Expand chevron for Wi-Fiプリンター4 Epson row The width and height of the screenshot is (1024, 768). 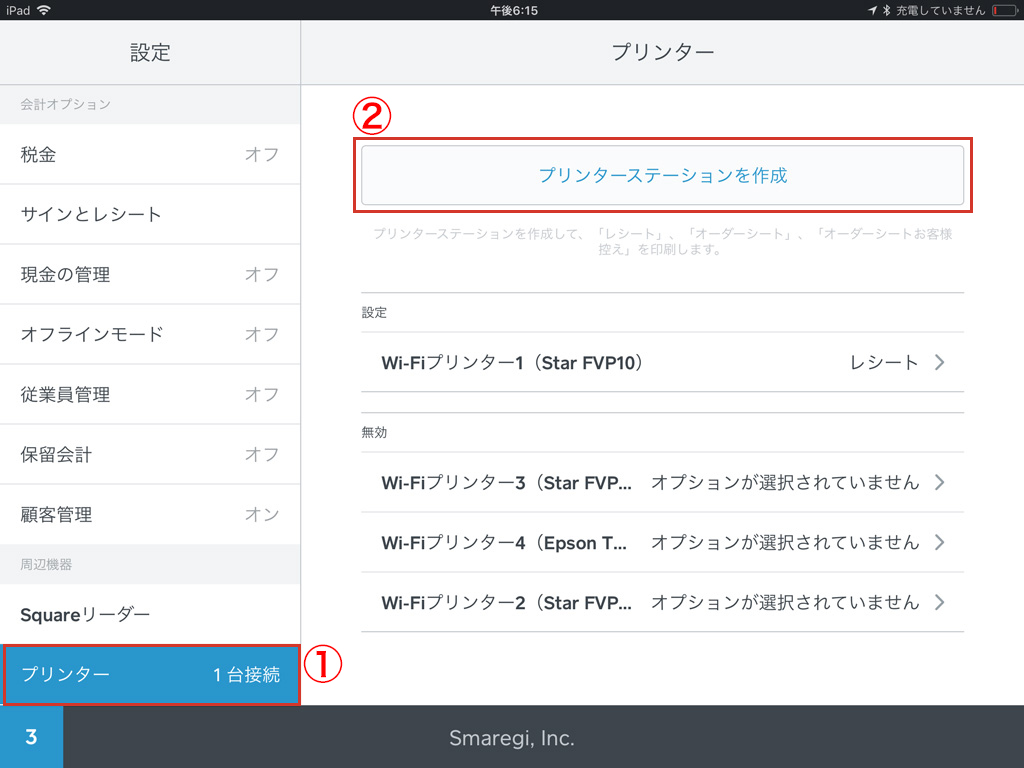pos(939,543)
